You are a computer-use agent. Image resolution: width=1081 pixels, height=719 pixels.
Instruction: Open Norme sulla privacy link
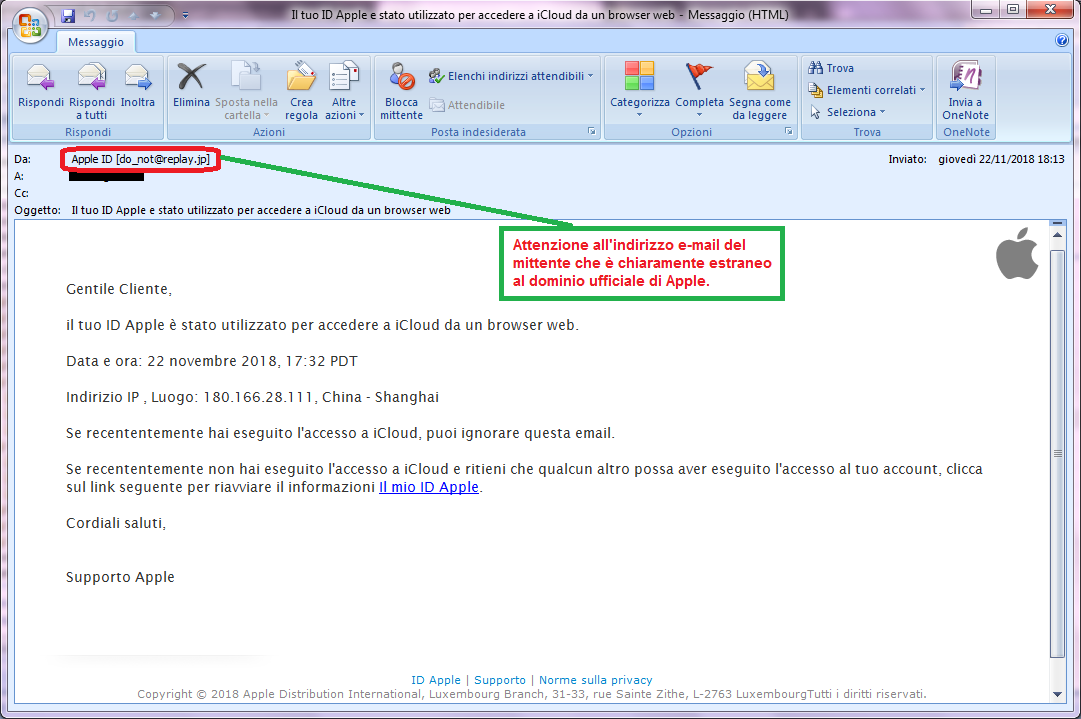596,680
